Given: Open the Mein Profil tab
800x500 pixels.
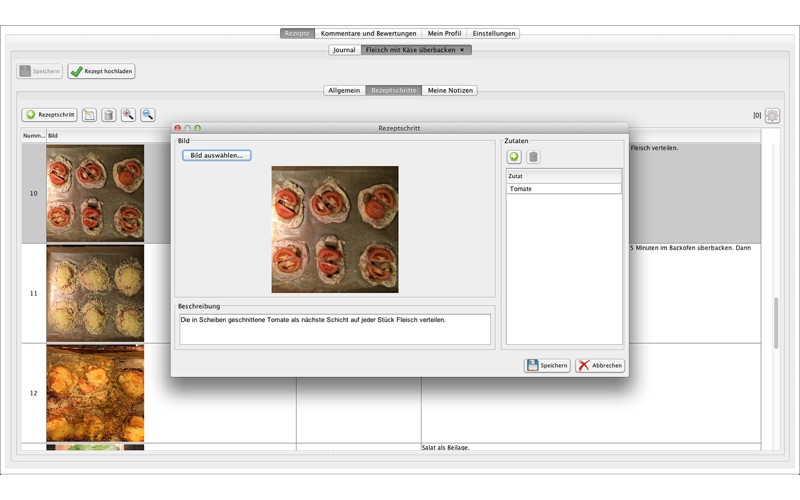Looking at the screenshot, I should click(x=444, y=33).
